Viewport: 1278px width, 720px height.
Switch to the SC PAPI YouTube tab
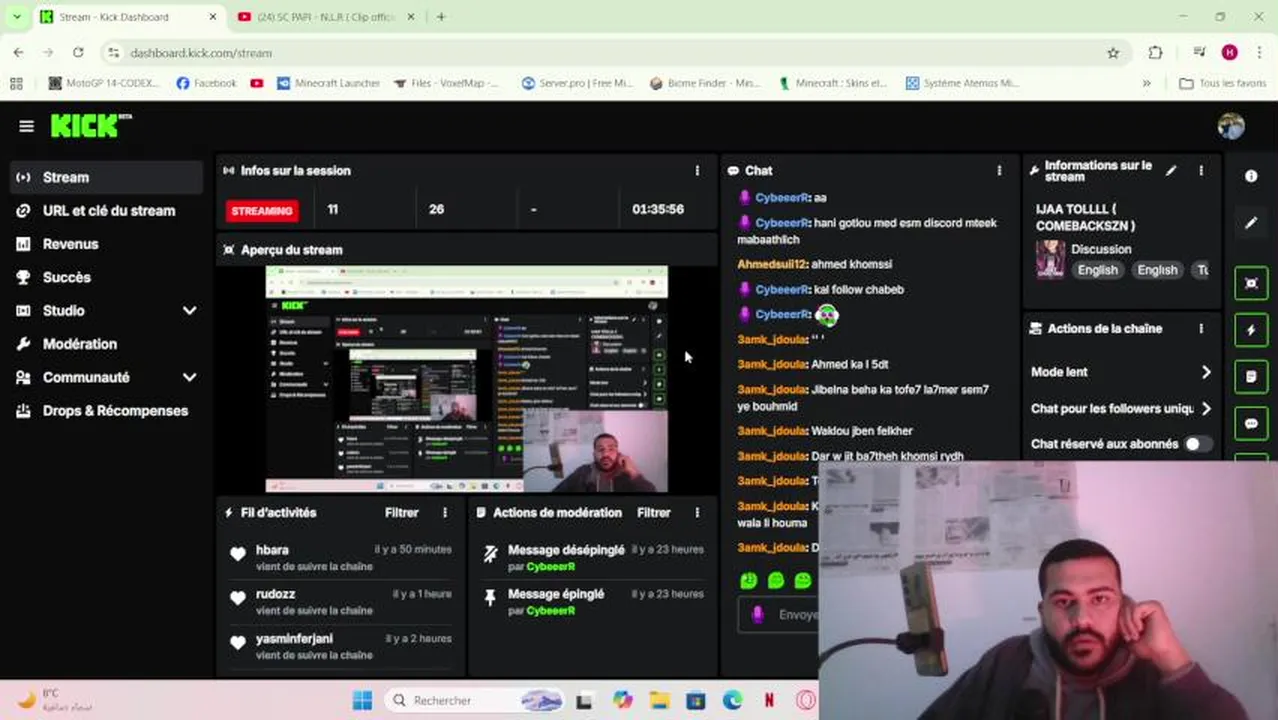pyautogui.click(x=327, y=17)
